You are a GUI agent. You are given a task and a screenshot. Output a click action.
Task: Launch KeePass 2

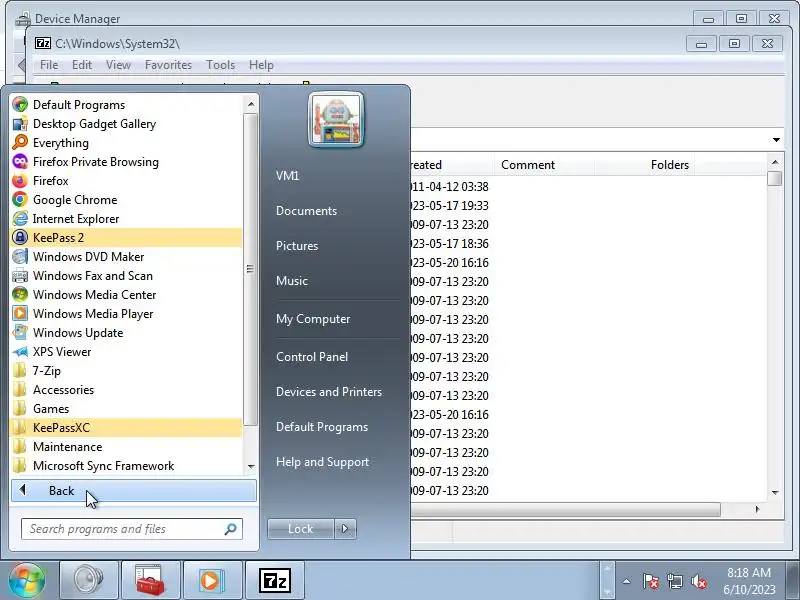[126, 238]
